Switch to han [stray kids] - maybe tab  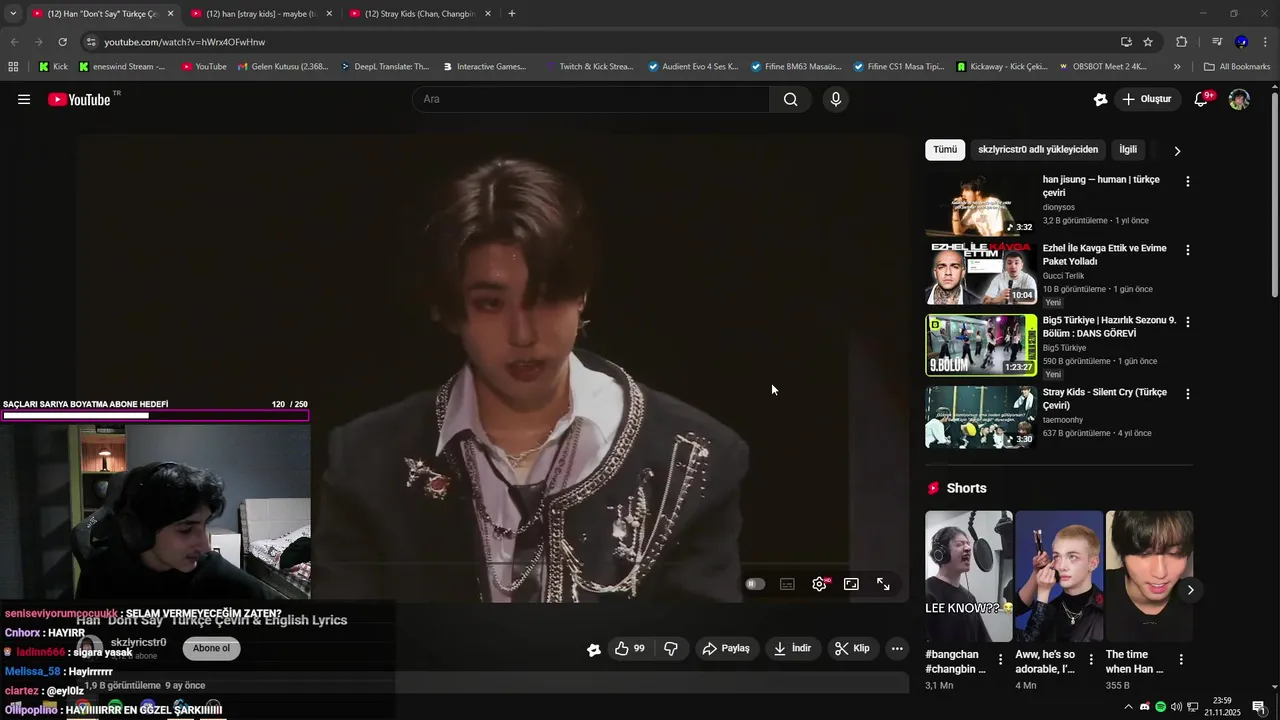[x=261, y=14]
